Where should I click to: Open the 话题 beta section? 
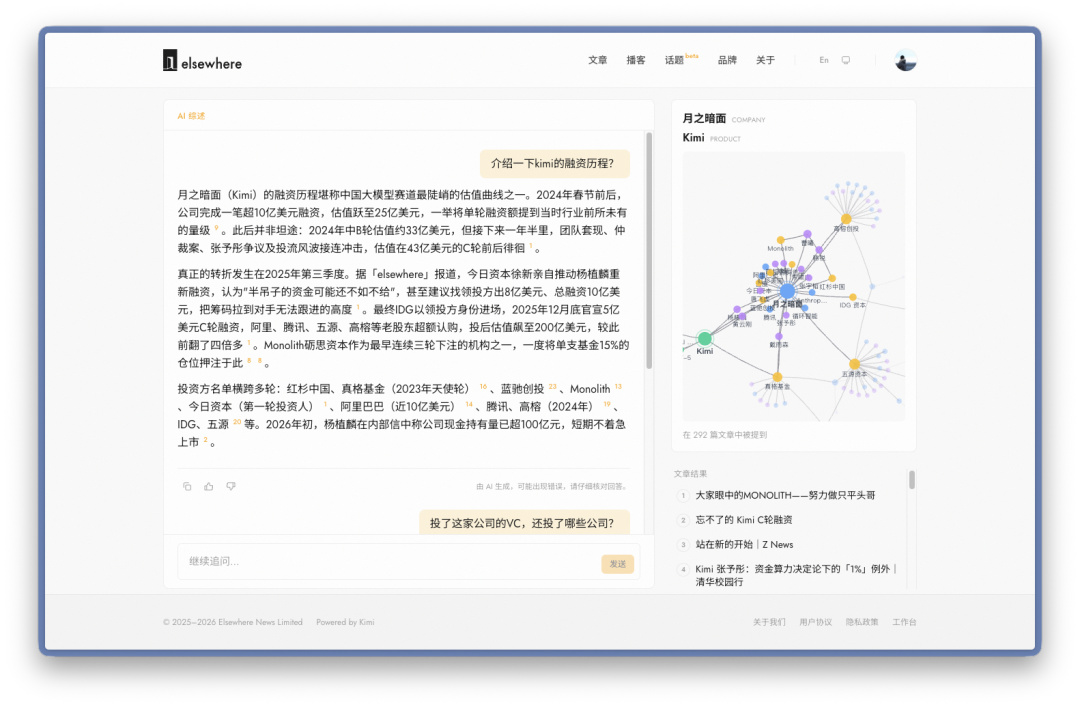pyautogui.click(x=681, y=60)
